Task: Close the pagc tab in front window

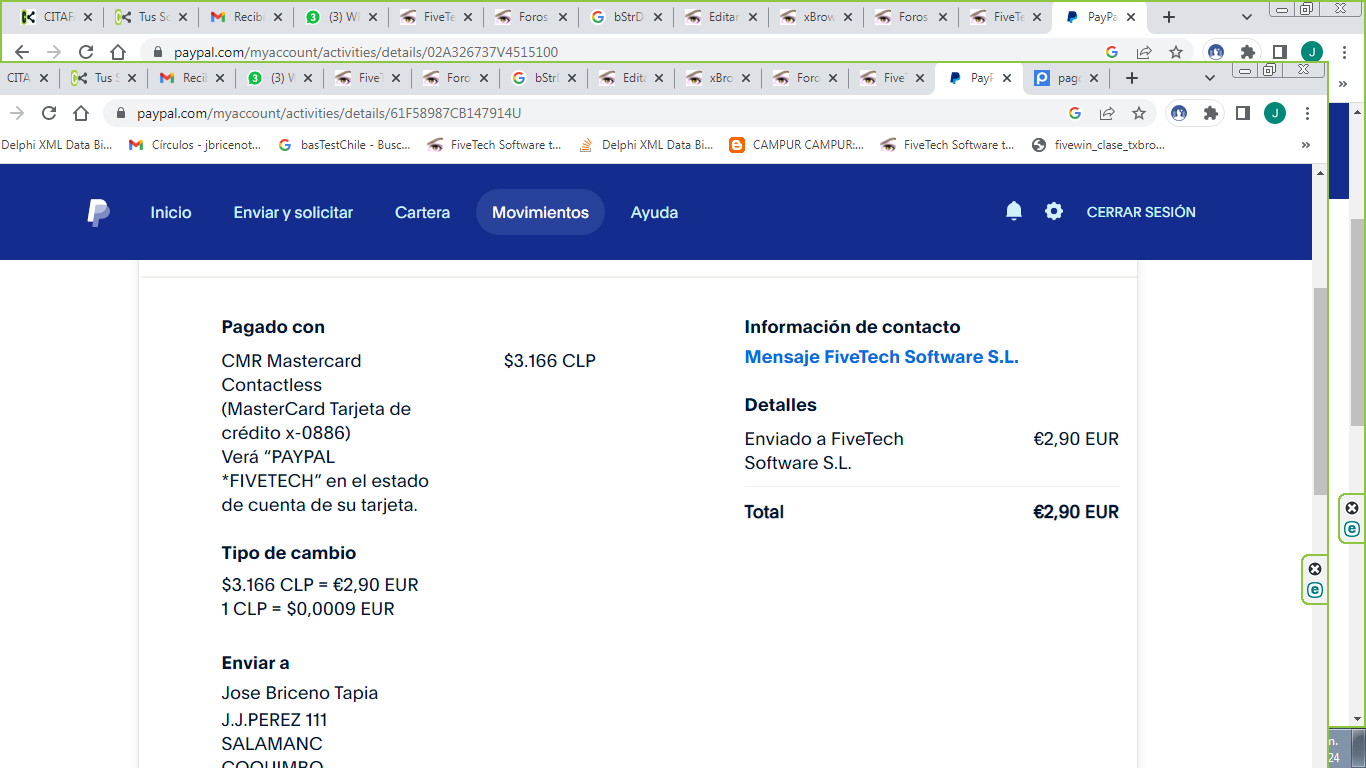Action: click(1093, 78)
